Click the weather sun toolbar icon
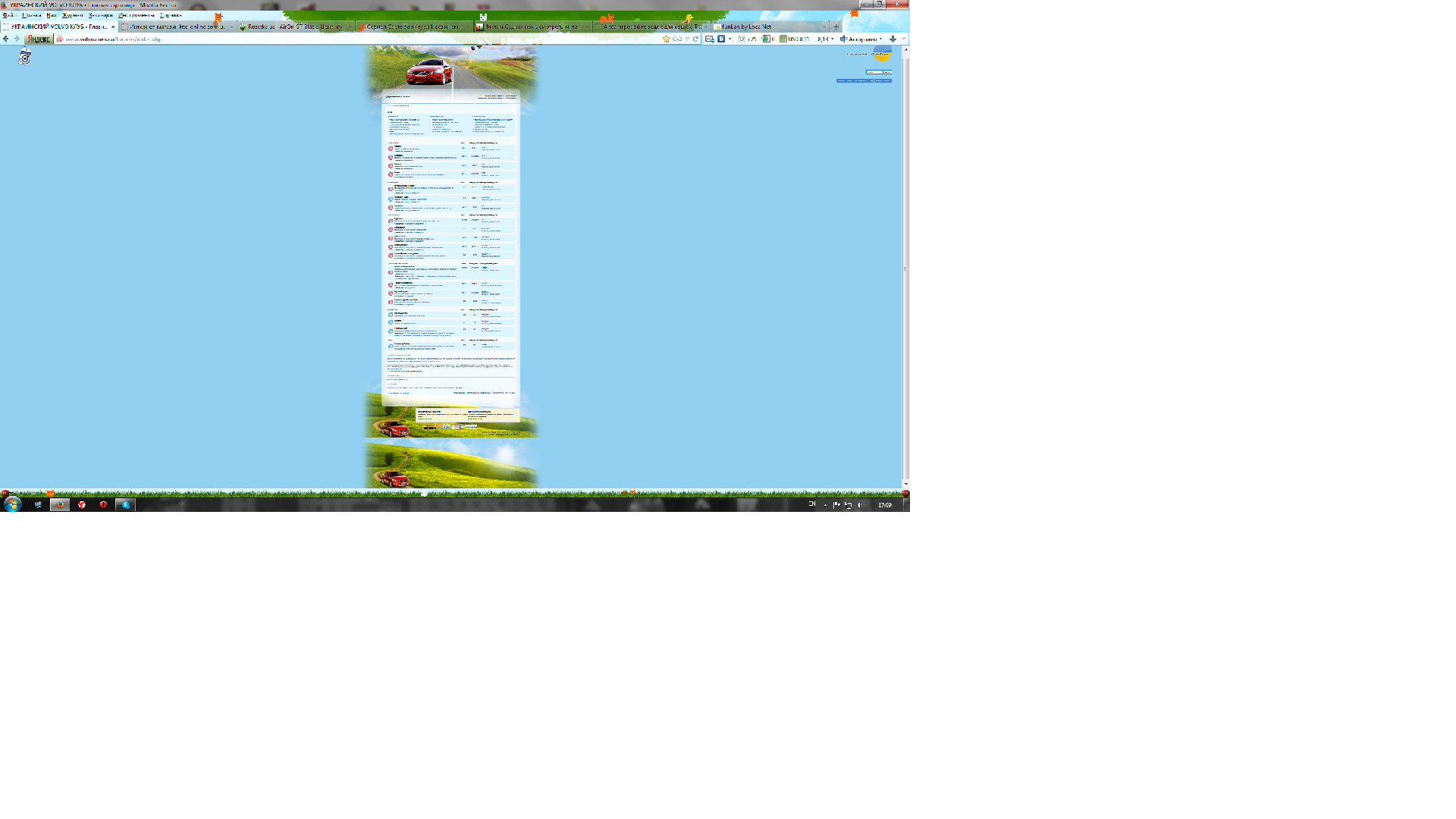 click(x=742, y=39)
